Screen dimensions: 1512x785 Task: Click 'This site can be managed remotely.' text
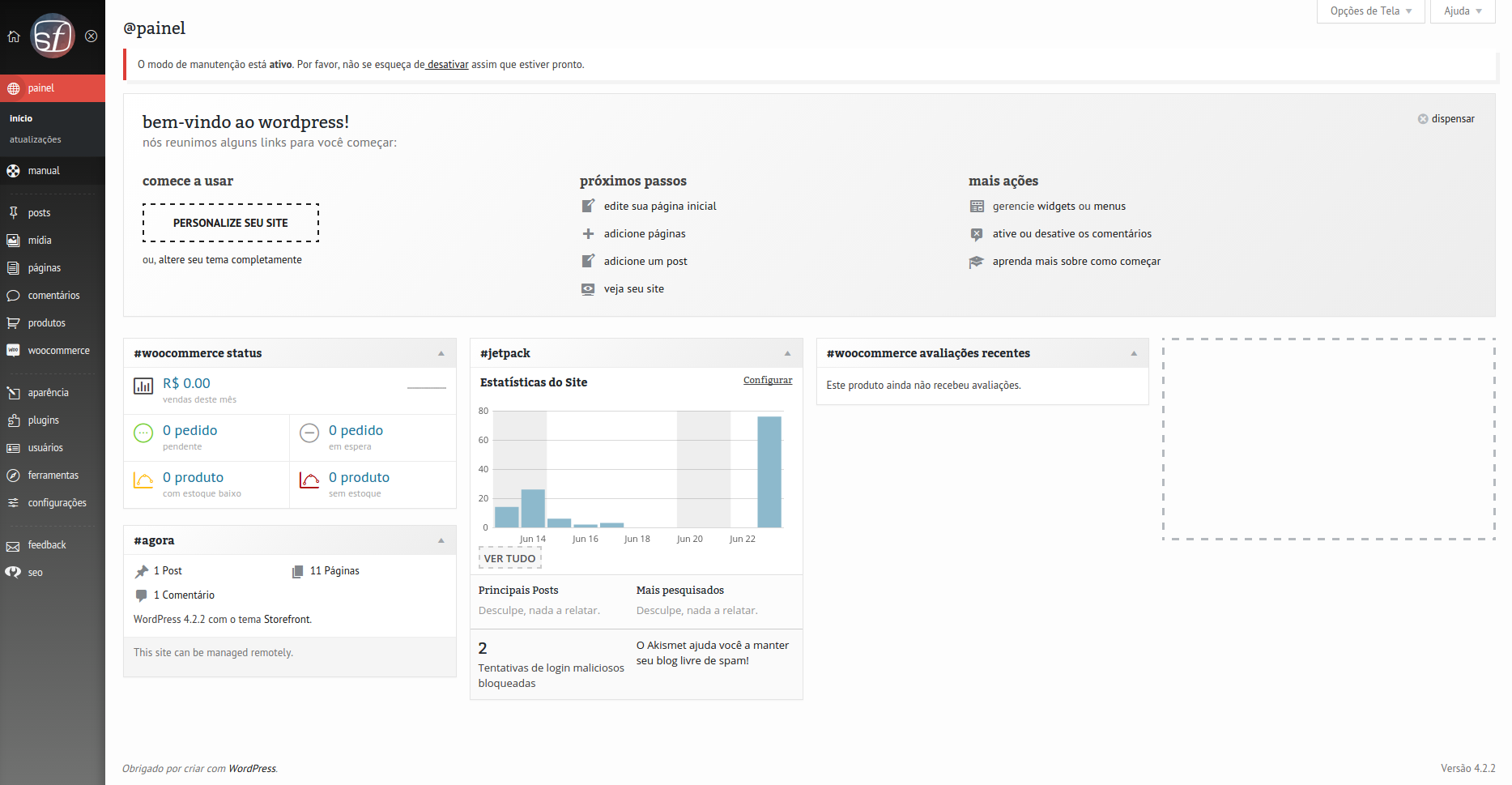[213, 653]
